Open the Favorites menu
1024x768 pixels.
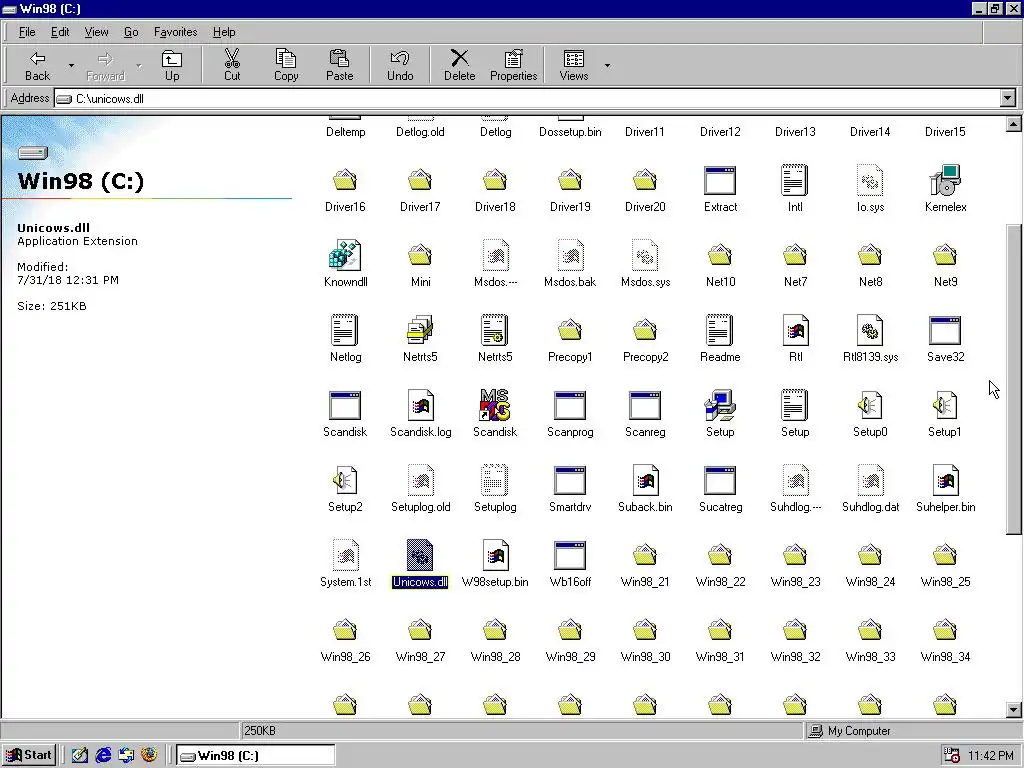point(175,32)
